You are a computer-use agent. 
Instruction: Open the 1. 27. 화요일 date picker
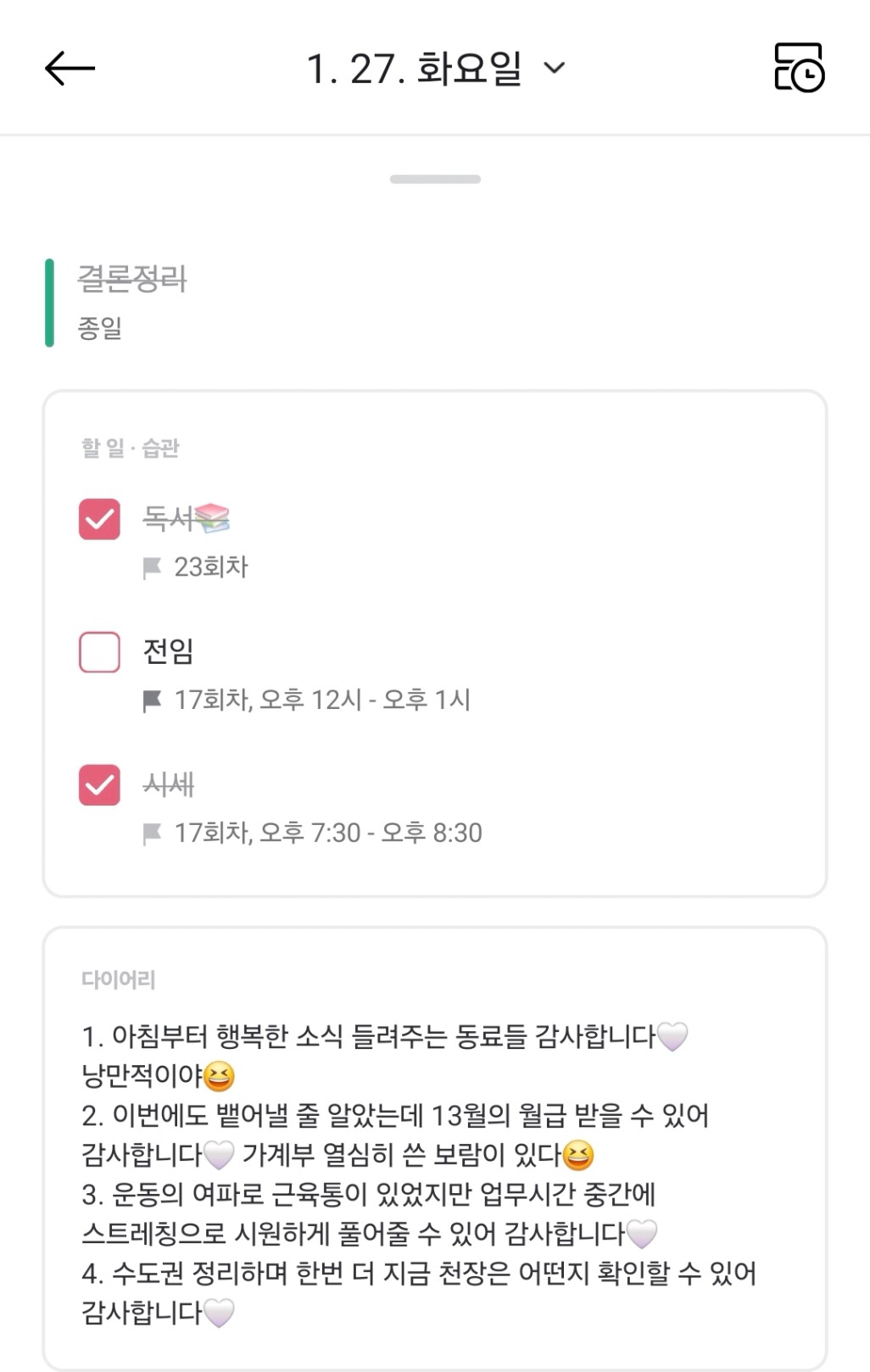414,69
